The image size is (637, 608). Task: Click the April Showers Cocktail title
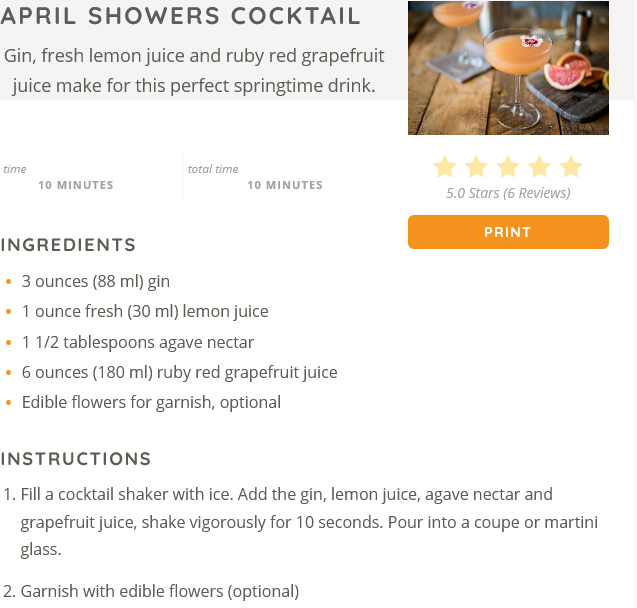[x=181, y=16]
